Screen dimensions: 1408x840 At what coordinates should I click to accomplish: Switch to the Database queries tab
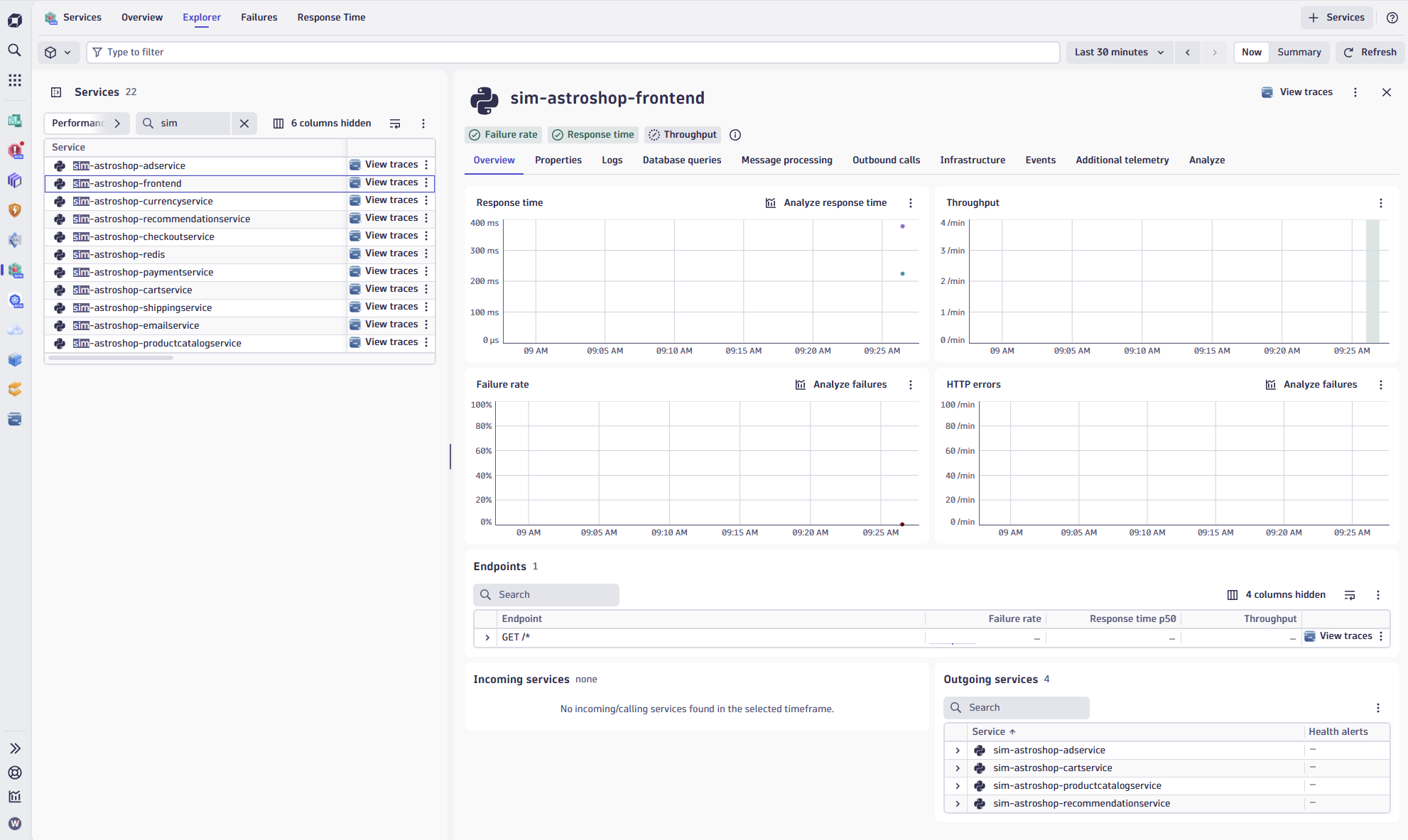point(681,160)
